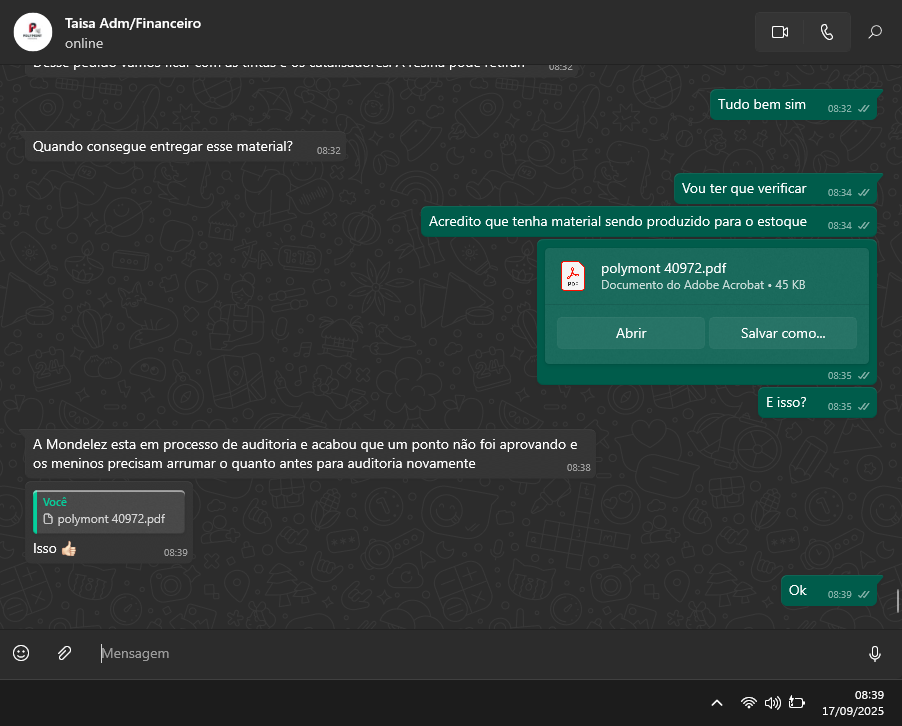This screenshot has height=726, width=902.
Task: Open the quoted polymont 40972.pdf reply
Action: (x=109, y=511)
